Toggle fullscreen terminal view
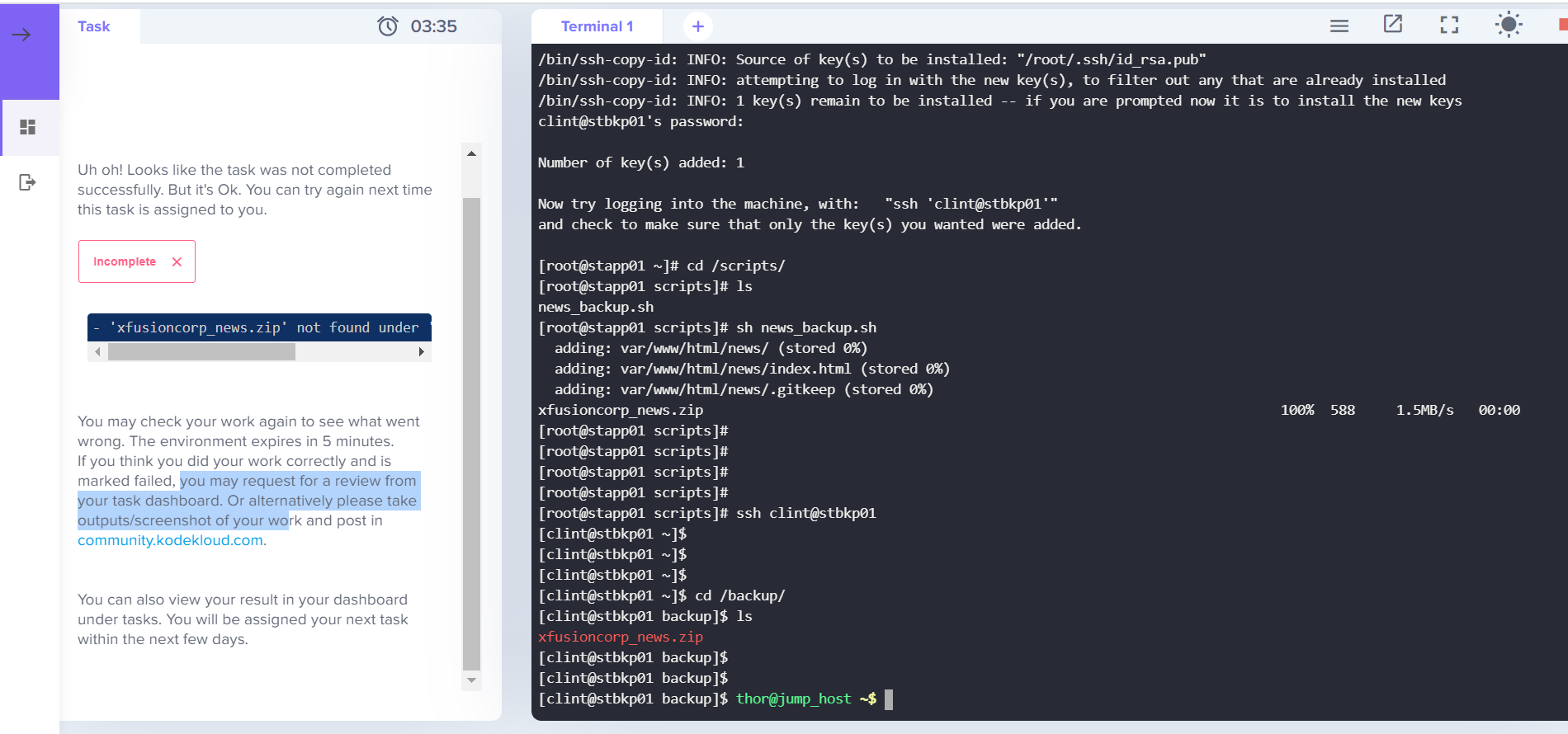Viewport: 1568px width, 734px height. click(1449, 26)
